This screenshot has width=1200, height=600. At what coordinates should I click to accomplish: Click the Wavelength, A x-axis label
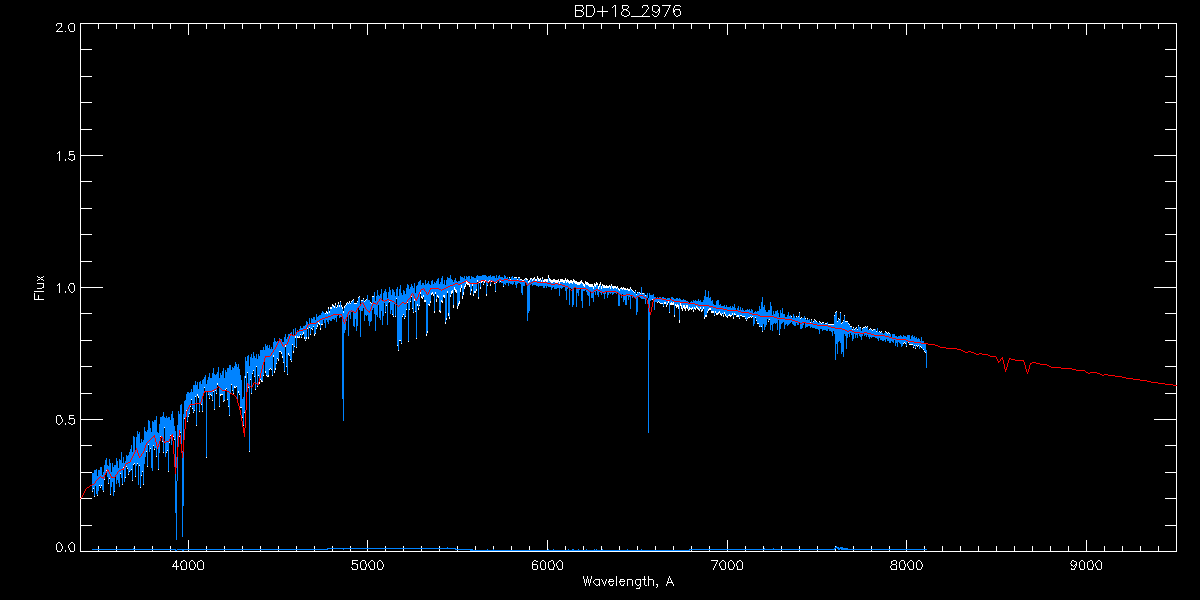(627, 582)
